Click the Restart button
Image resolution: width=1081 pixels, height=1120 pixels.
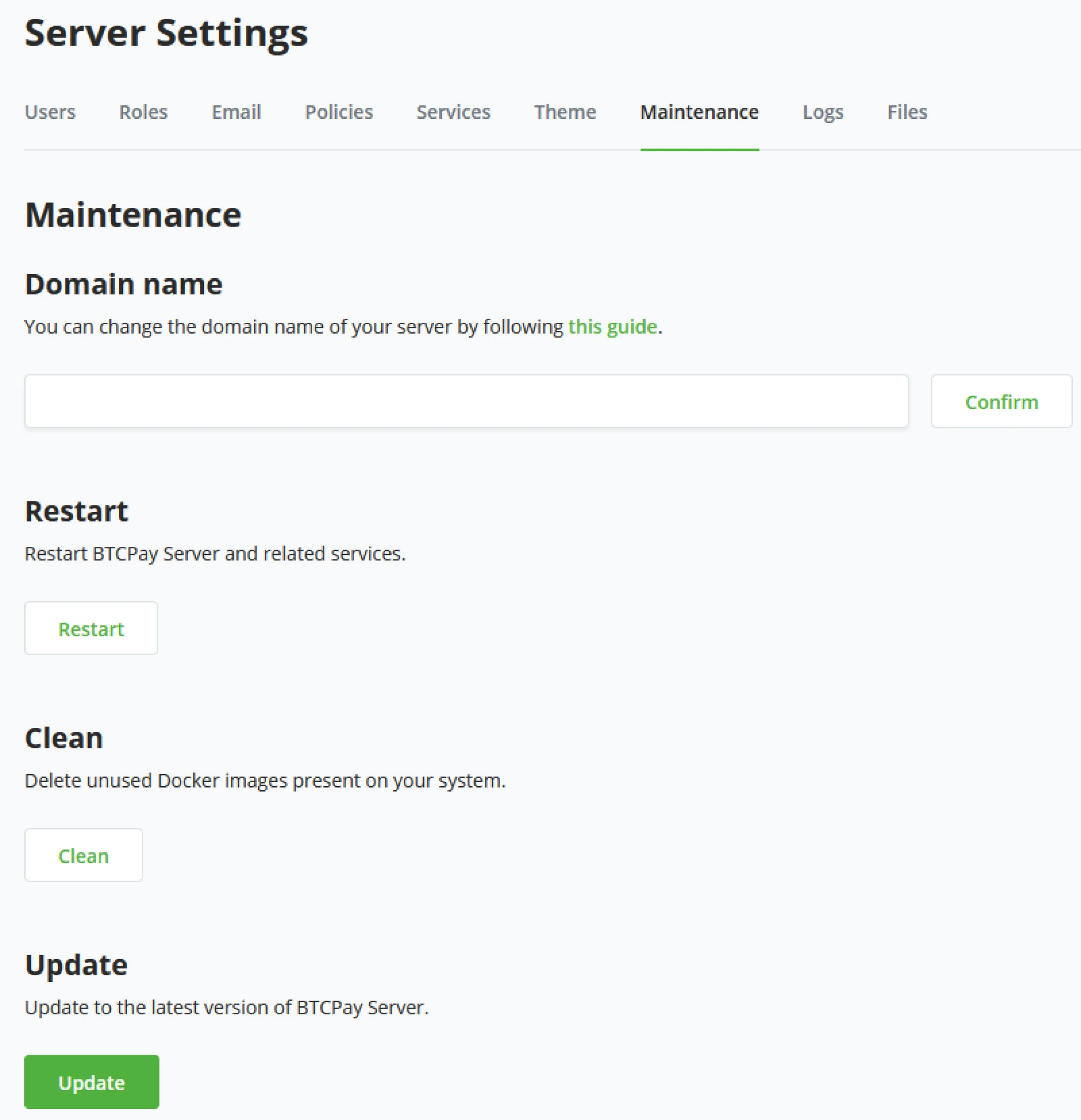point(91,628)
